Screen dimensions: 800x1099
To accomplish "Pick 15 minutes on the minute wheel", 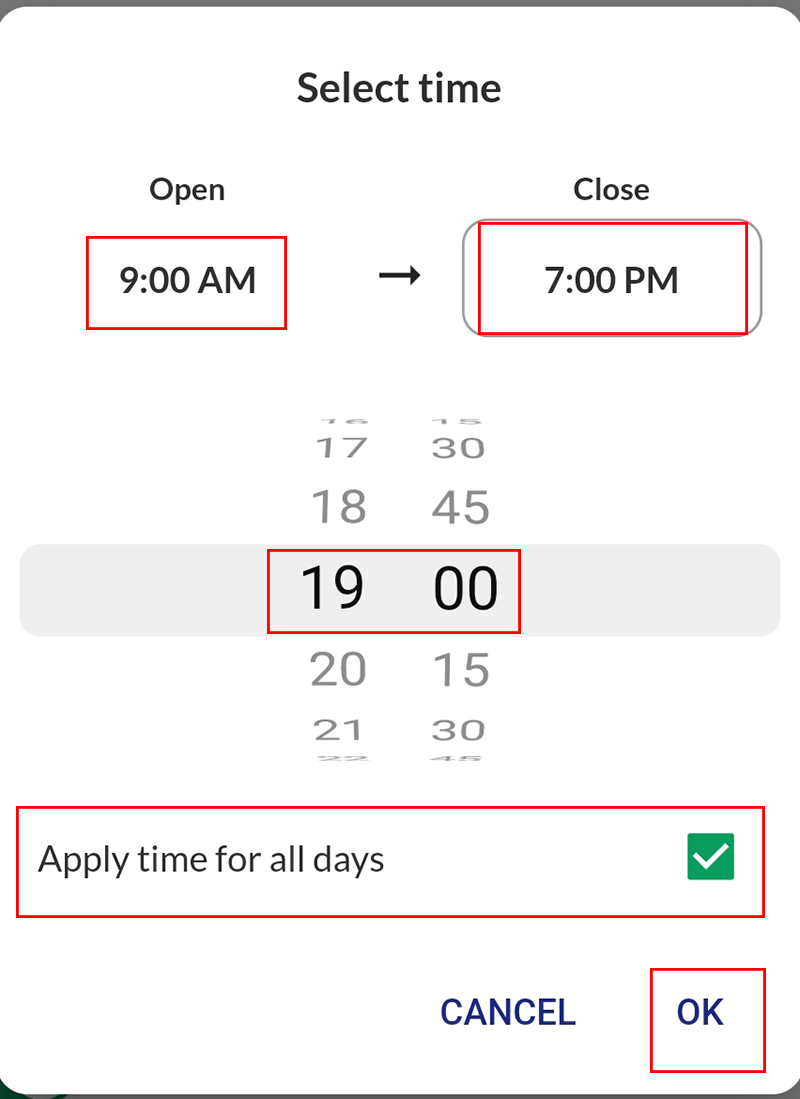I will click(460, 669).
